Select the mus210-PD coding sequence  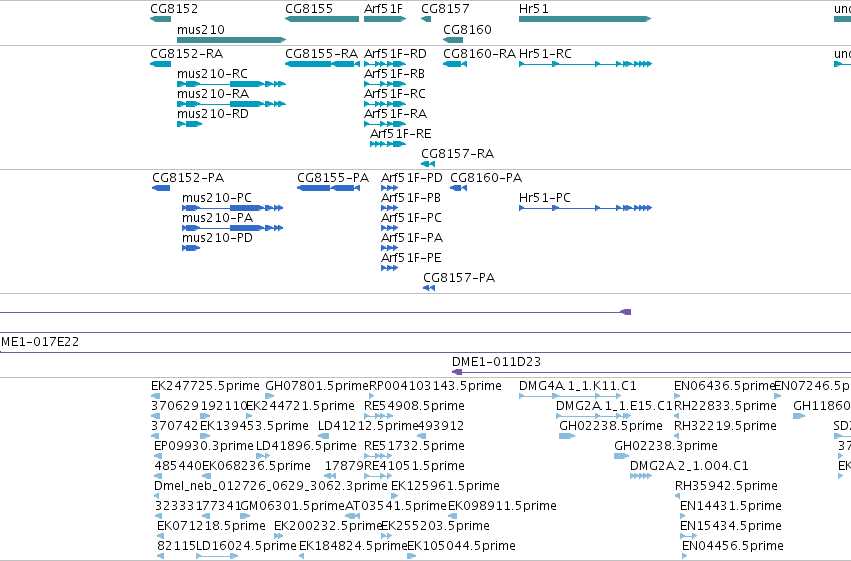coord(191,248)
